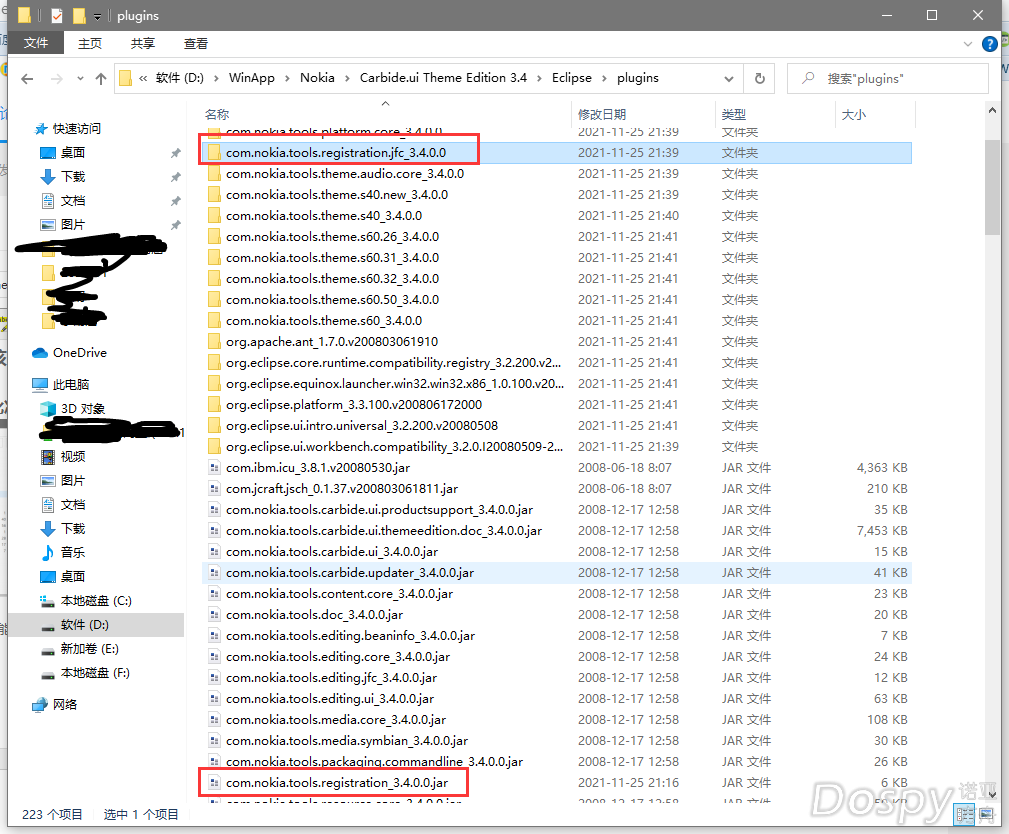Image resolution: width=1009 pixels, height=834 pixels.
Task: Select OneDrive in the navigation pane
Action: [80, 353]
